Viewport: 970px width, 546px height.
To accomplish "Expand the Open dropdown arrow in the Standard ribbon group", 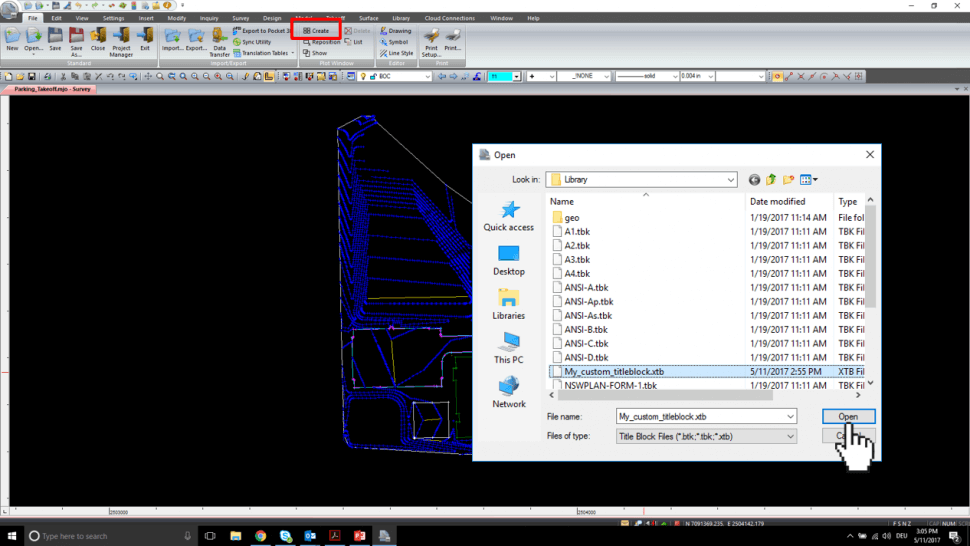I will coord(33,55).
